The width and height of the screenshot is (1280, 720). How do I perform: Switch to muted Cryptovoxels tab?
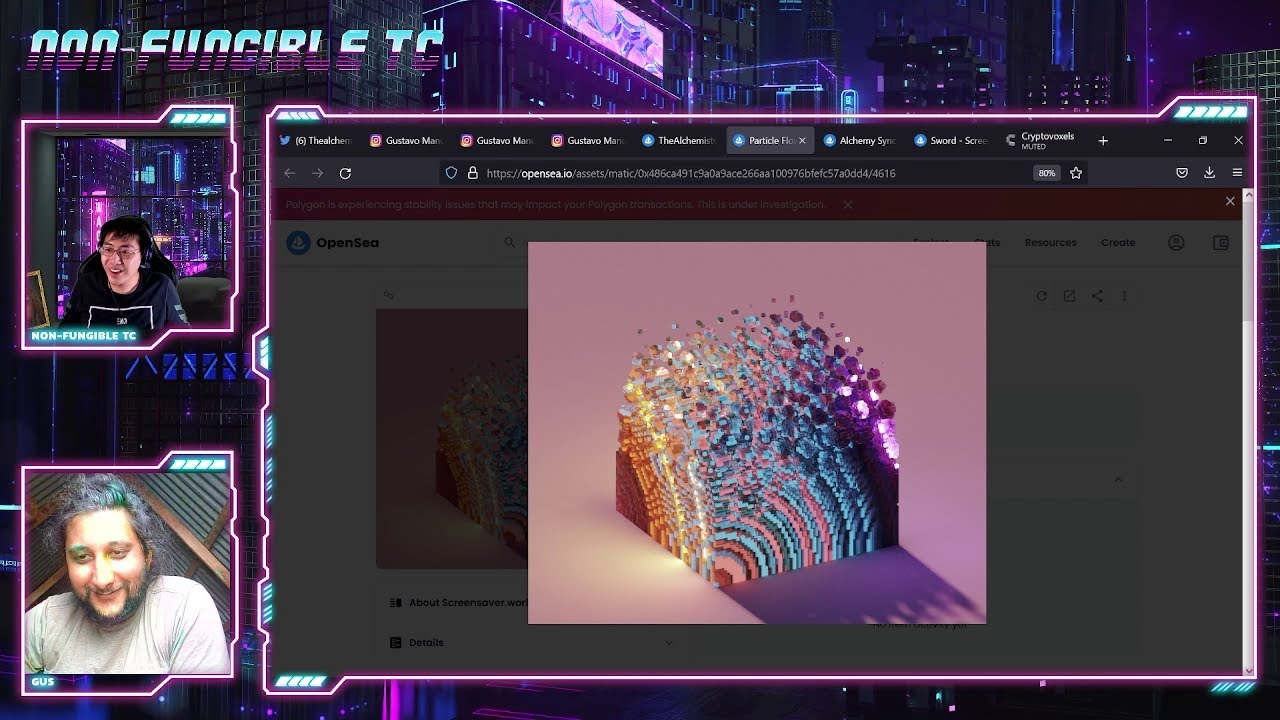point(1041,141)
